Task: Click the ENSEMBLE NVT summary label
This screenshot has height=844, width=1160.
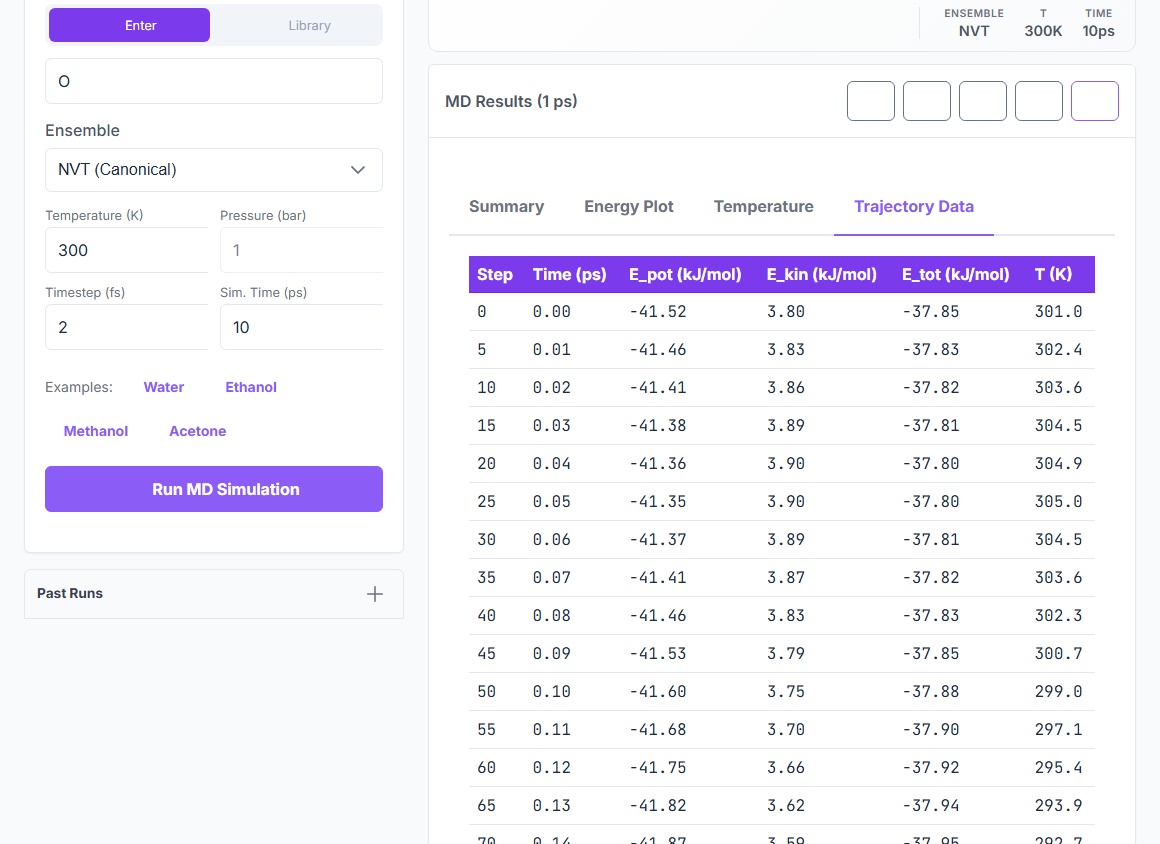Action: tap(974, 23)
